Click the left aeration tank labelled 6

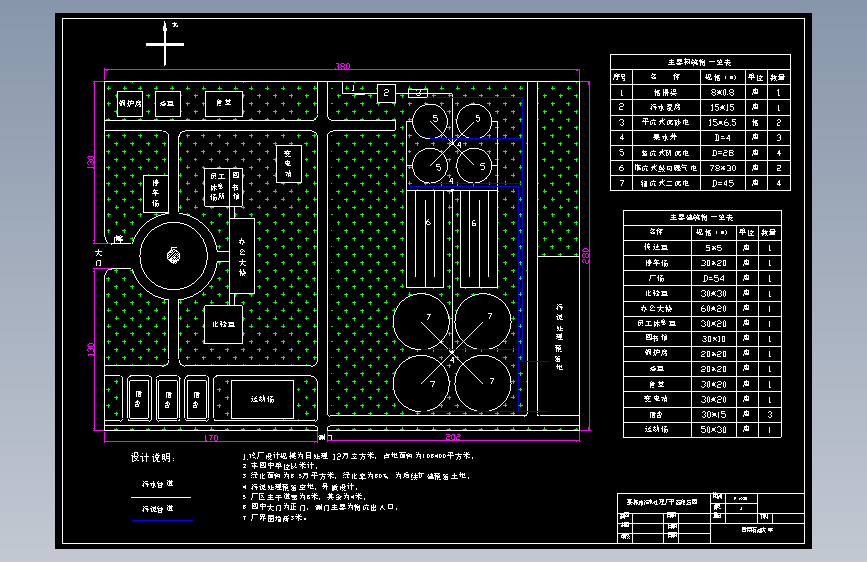[x=425, y=239]
